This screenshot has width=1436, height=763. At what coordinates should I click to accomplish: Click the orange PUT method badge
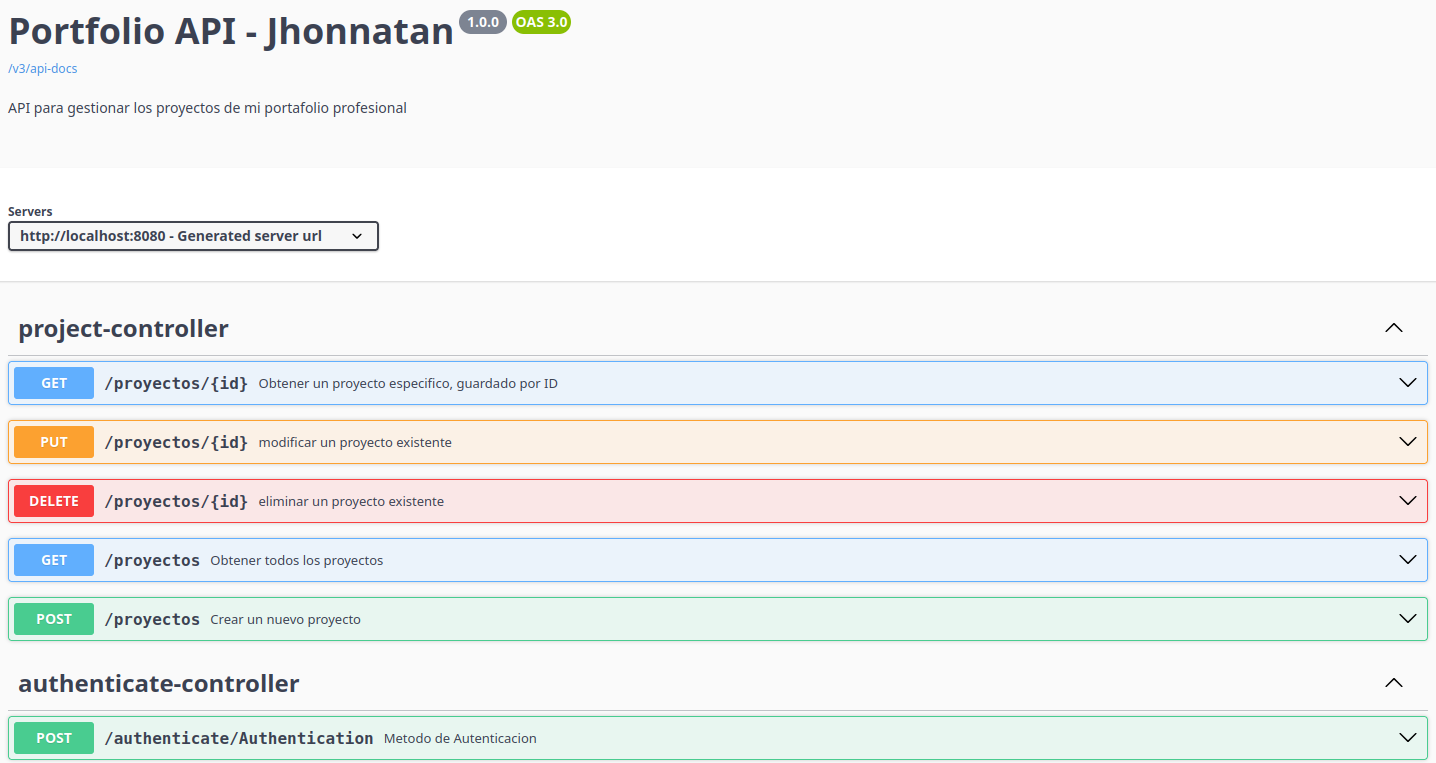(54, 442)
